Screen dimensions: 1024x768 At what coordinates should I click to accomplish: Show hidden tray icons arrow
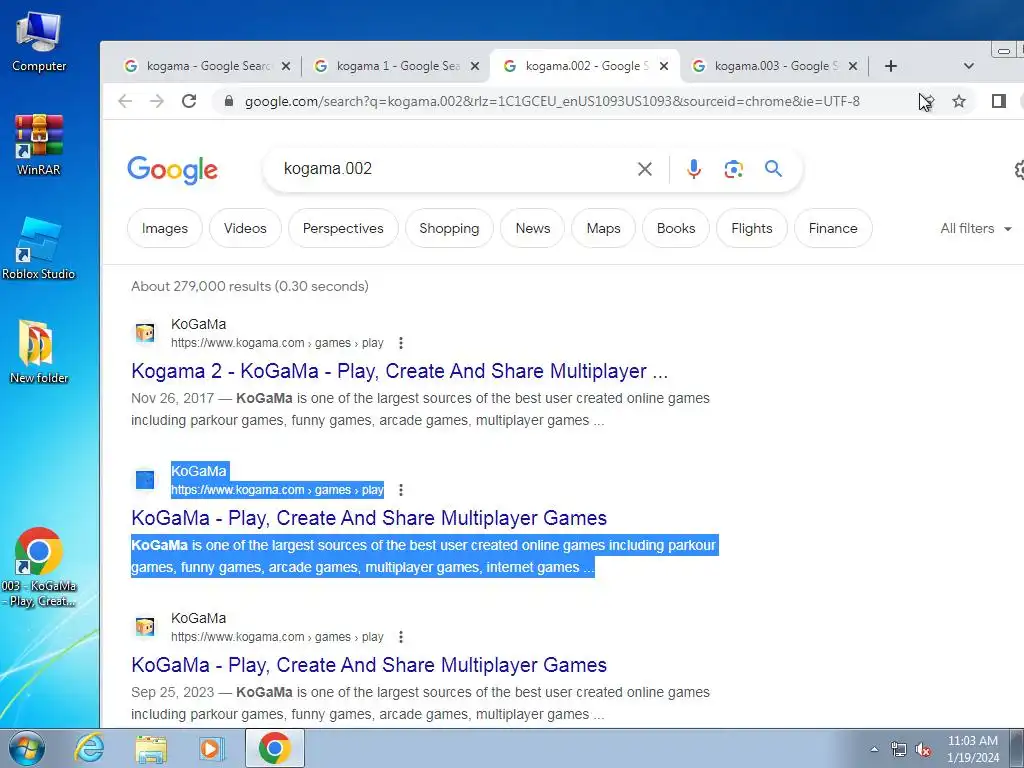874,749
